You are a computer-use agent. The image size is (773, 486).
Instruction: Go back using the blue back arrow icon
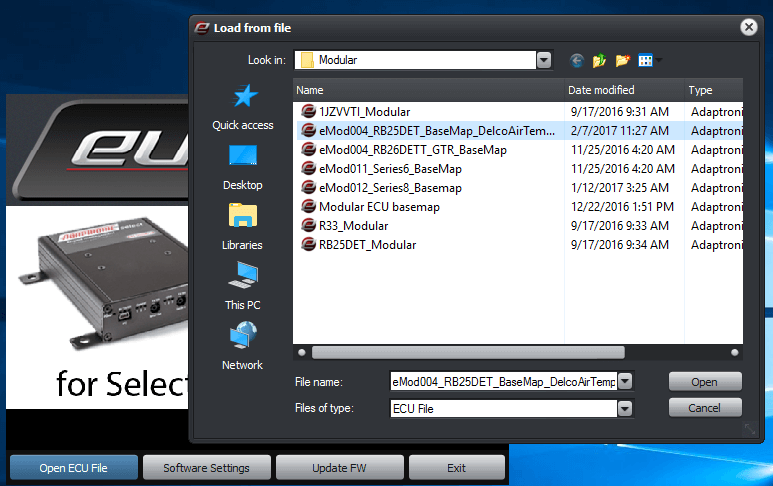pos(576,61)
